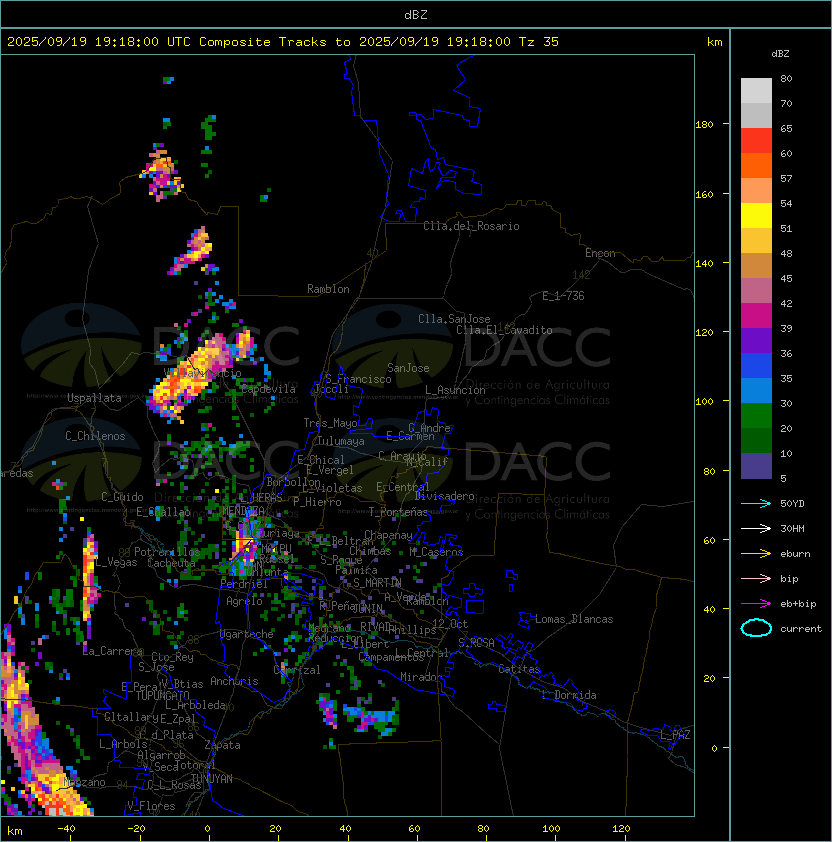Click the magenta eb+bip arrow legend icon
The height and width of the screenshot is (842, 832).
(756, 604)
